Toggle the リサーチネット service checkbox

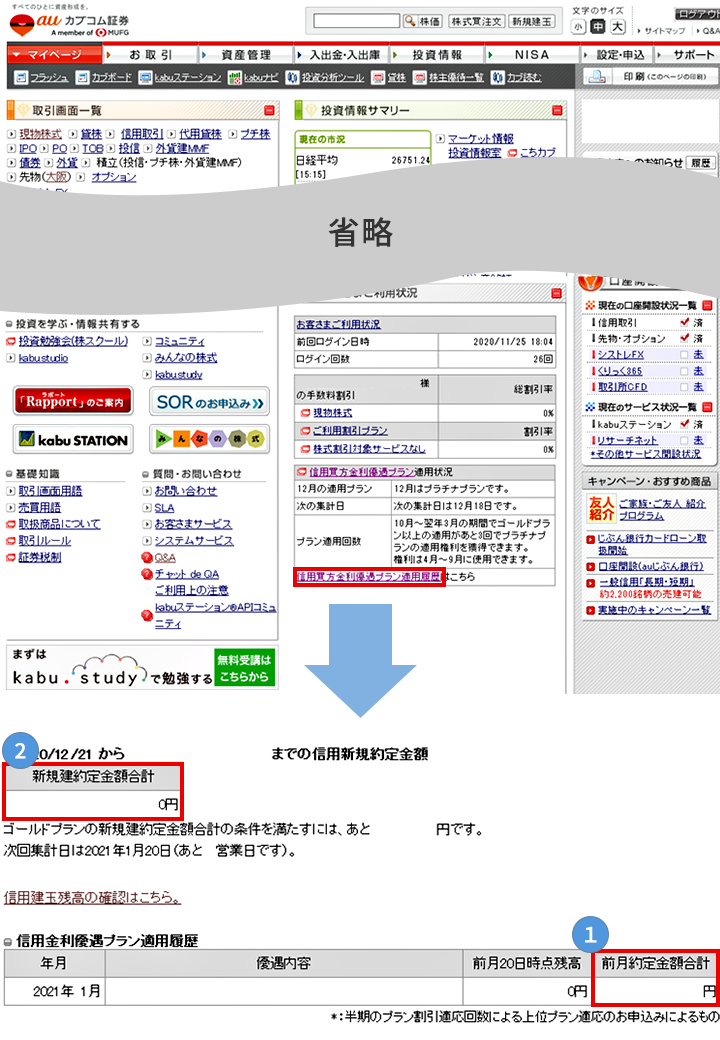(x=683, y=439)
